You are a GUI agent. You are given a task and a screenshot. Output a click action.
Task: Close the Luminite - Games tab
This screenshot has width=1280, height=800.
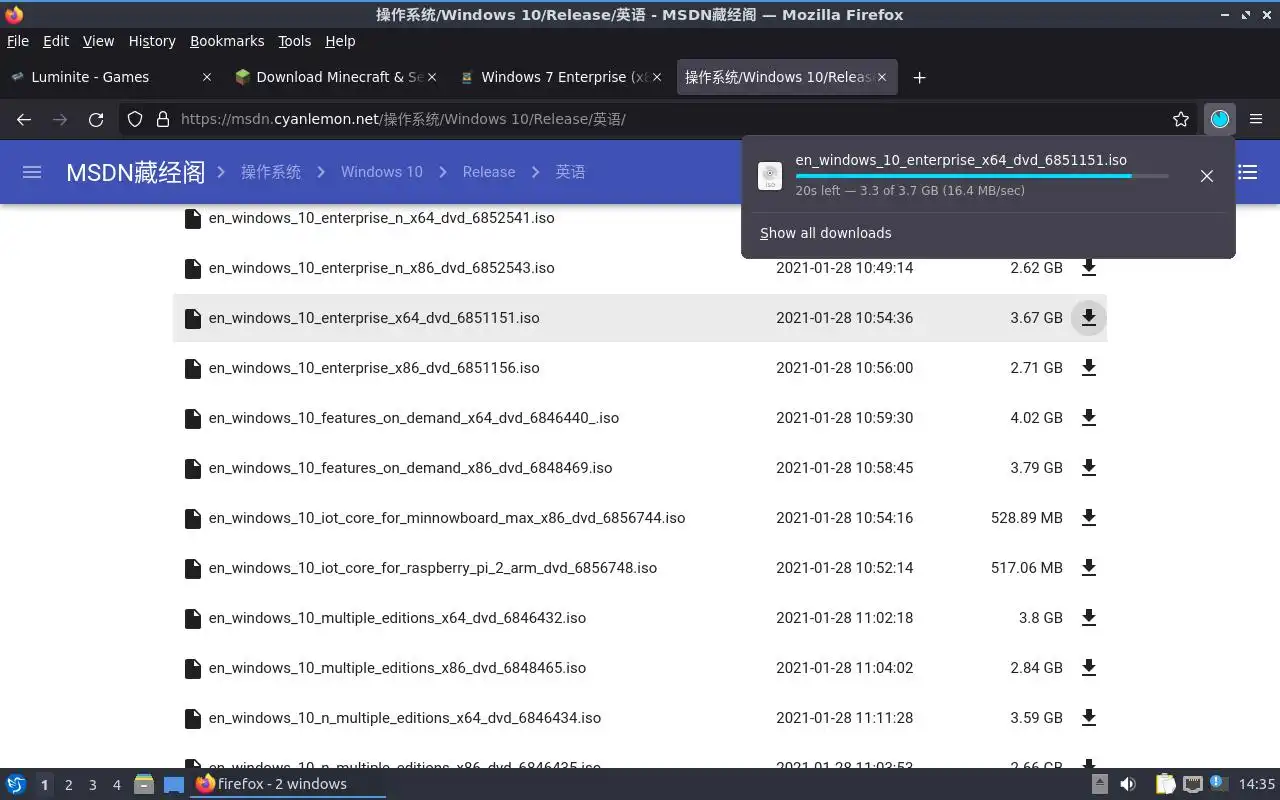click(x=207, y=77)
